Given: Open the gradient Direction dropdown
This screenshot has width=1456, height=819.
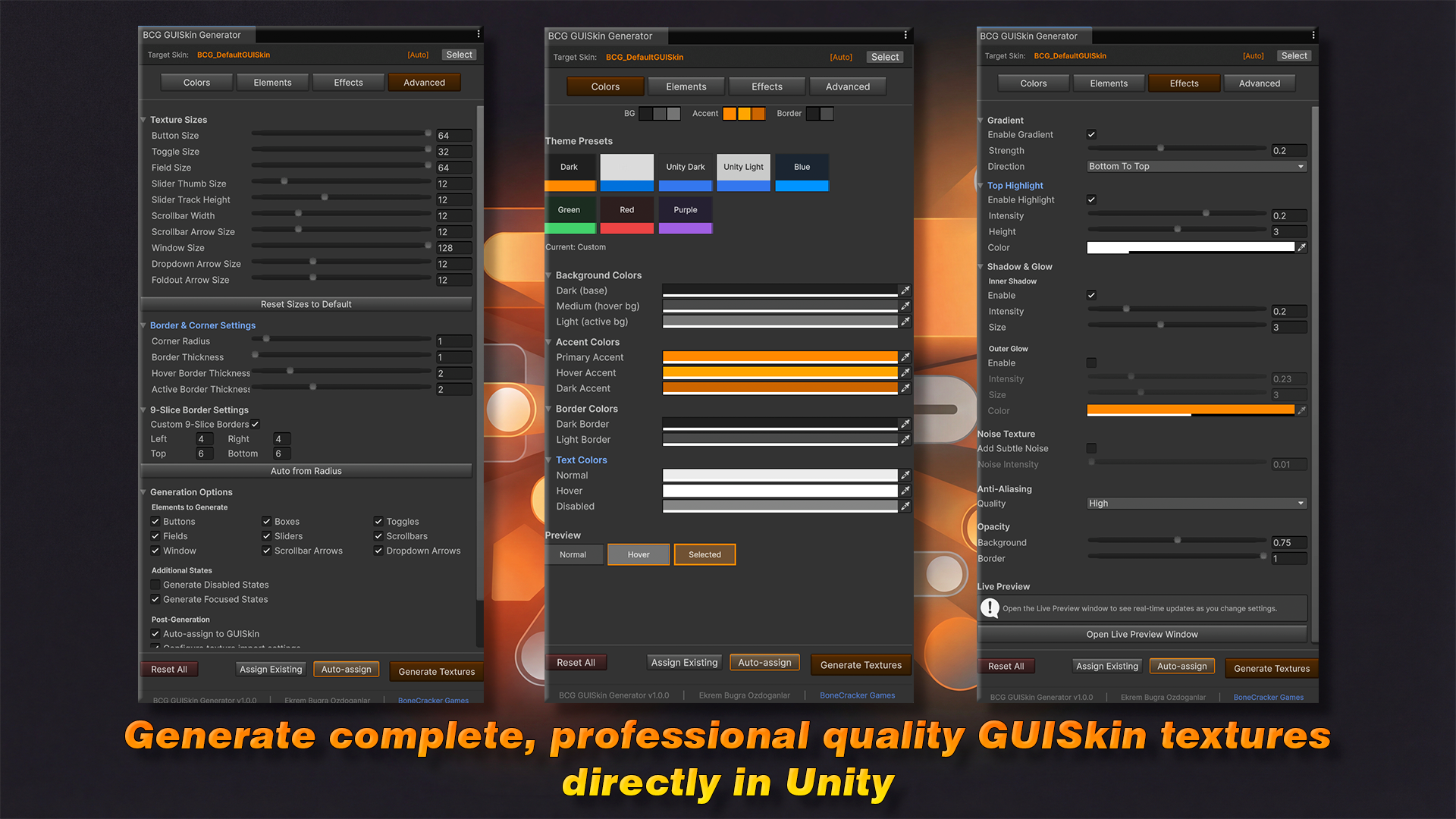Looking at the screenshot, I should click(x=1196, y=166).
